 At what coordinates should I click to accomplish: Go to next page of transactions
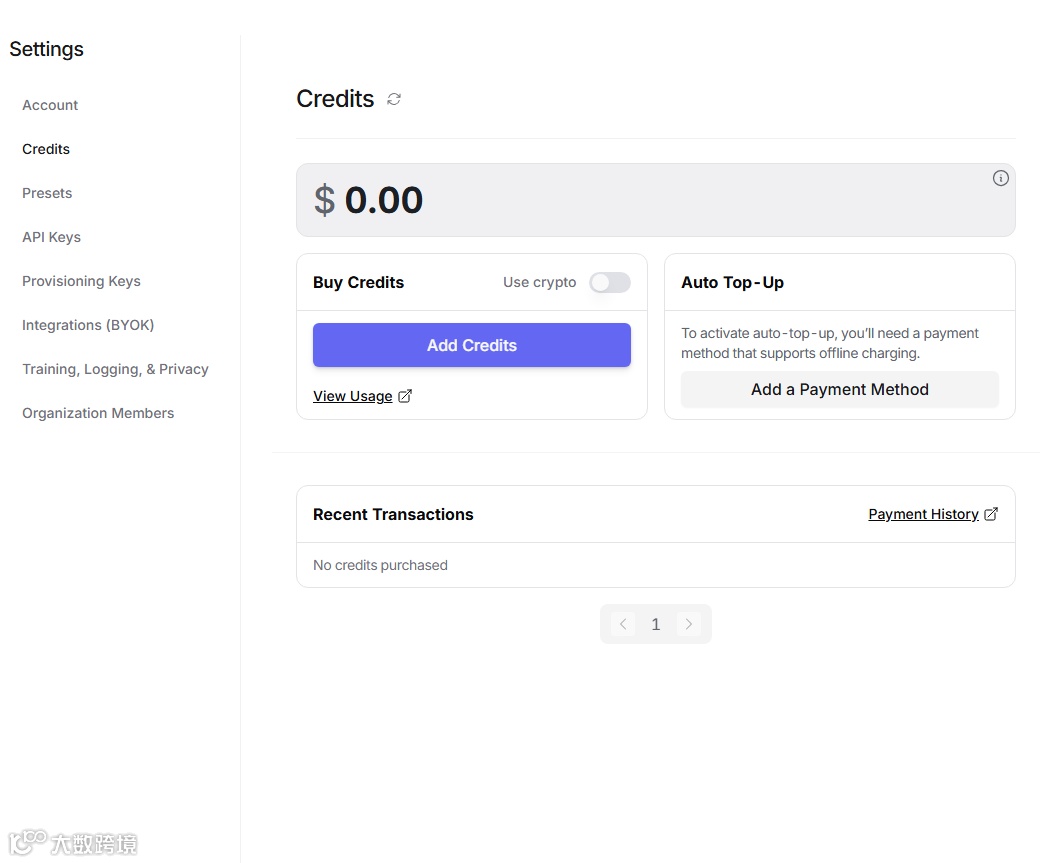tap(688, 624)
